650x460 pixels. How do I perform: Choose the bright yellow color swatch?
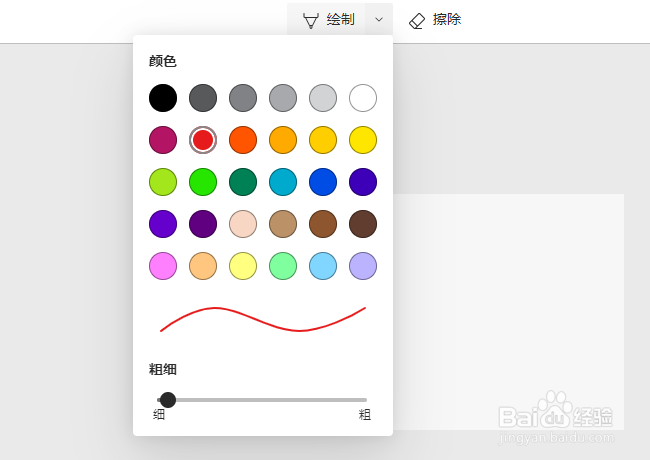click(x=363, y=140)
